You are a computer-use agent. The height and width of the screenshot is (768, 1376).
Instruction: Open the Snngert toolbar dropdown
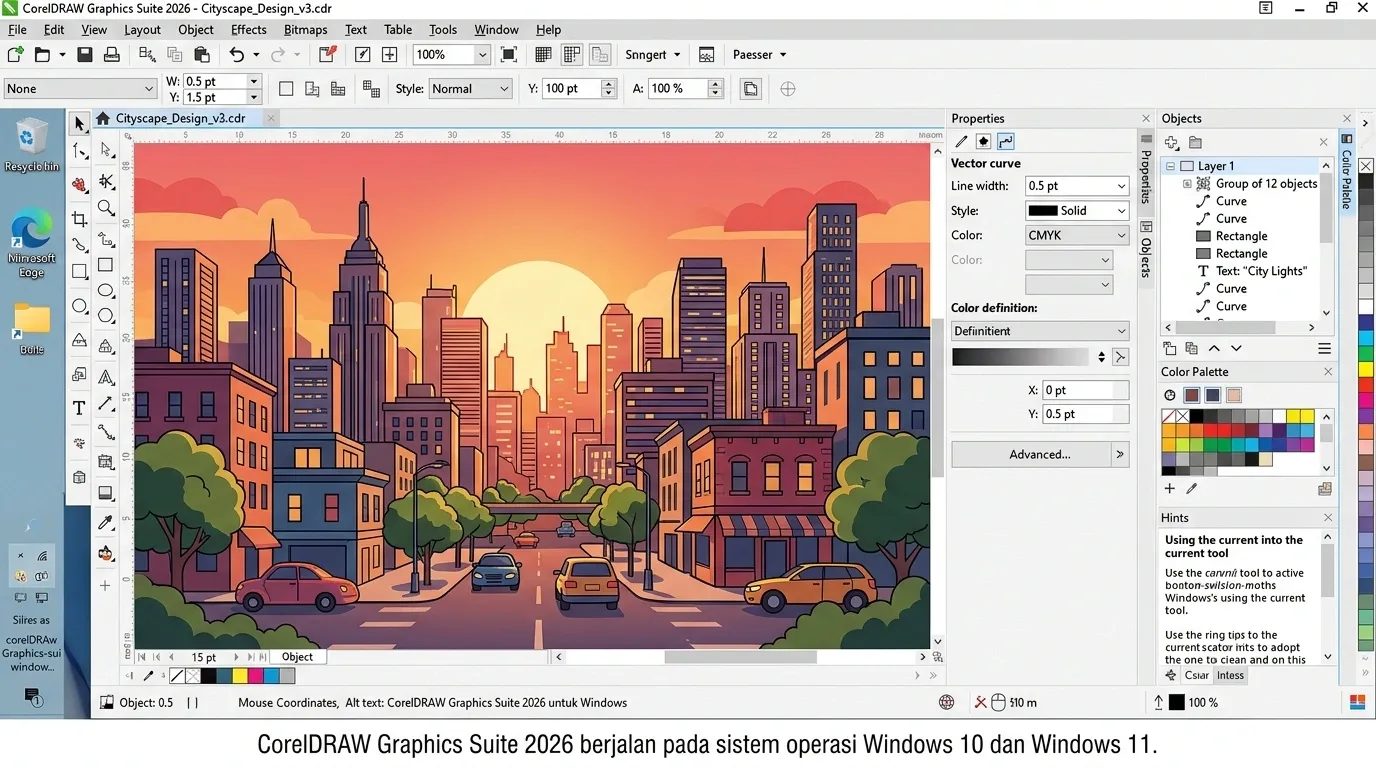tap(653, 55)
